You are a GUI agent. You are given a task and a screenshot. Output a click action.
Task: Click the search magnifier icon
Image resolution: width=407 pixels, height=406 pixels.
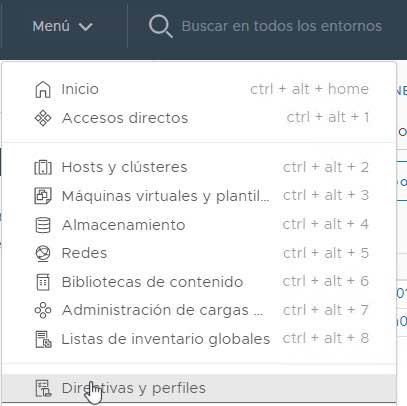tap(160, 26)
